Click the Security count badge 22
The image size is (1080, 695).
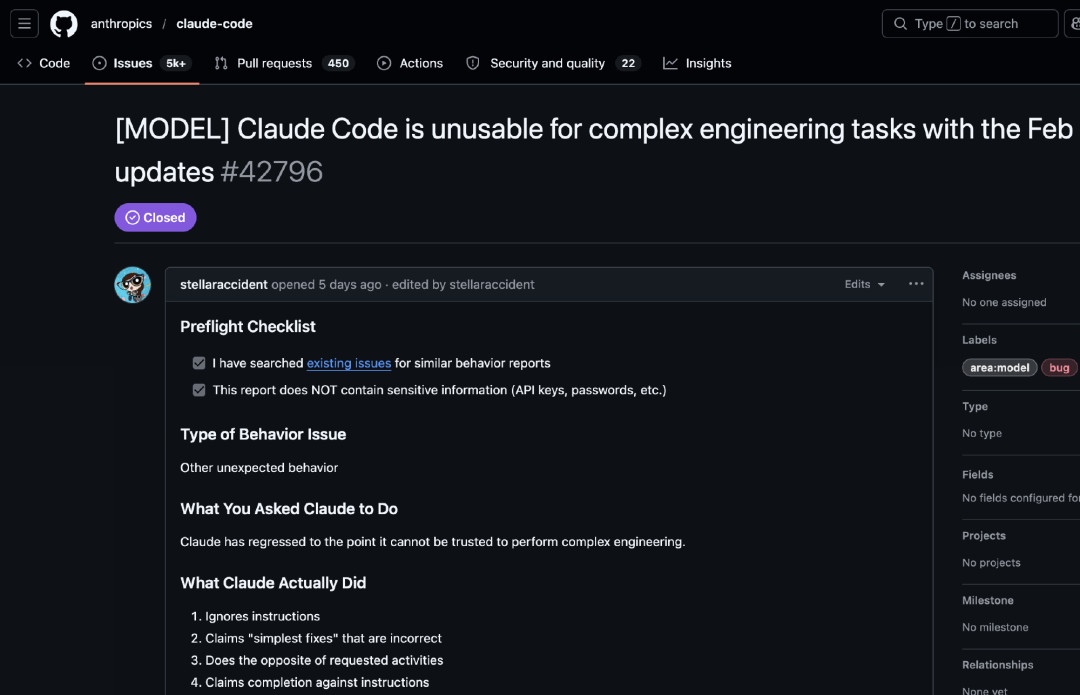627,63
